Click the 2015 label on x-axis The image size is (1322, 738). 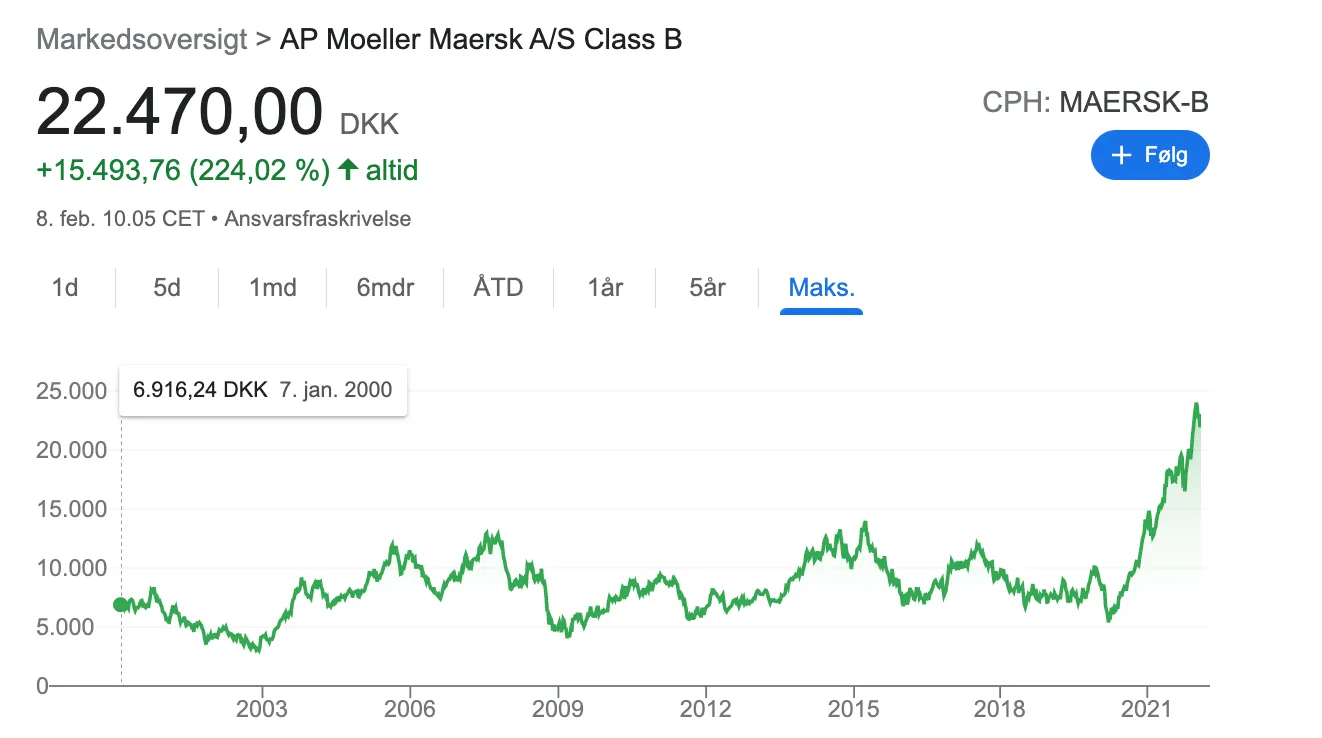(853, 709)
